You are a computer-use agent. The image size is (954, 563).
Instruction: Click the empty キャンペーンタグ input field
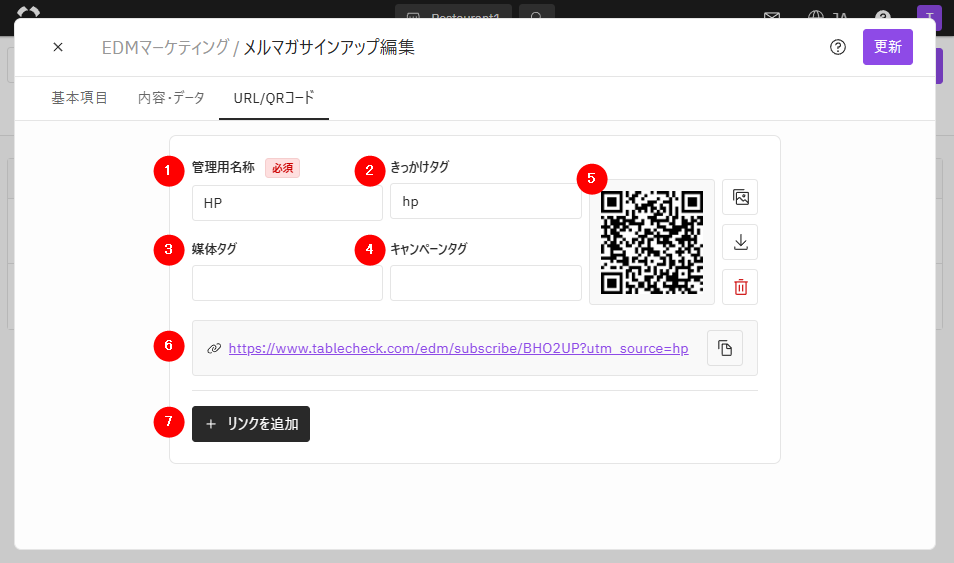(x=486, y=283)
